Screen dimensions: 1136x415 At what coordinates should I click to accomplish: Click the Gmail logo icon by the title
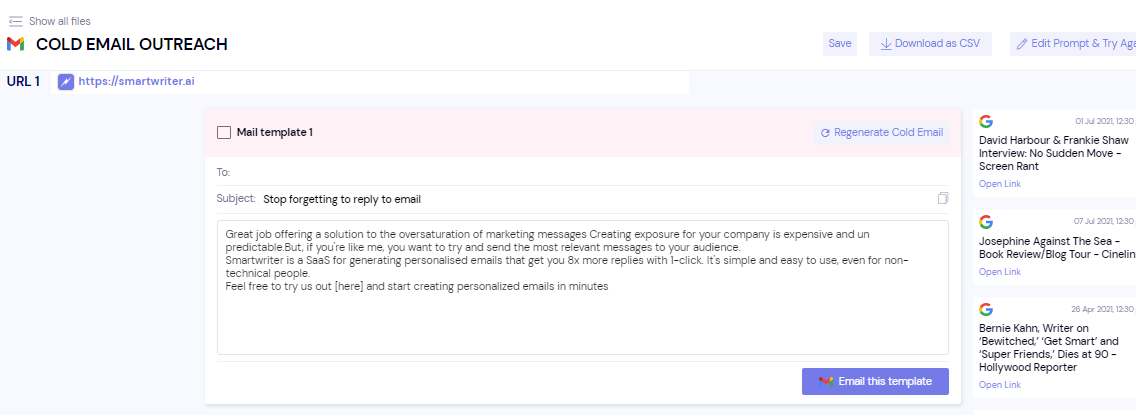pyautogui.click(x=15, y=44)
